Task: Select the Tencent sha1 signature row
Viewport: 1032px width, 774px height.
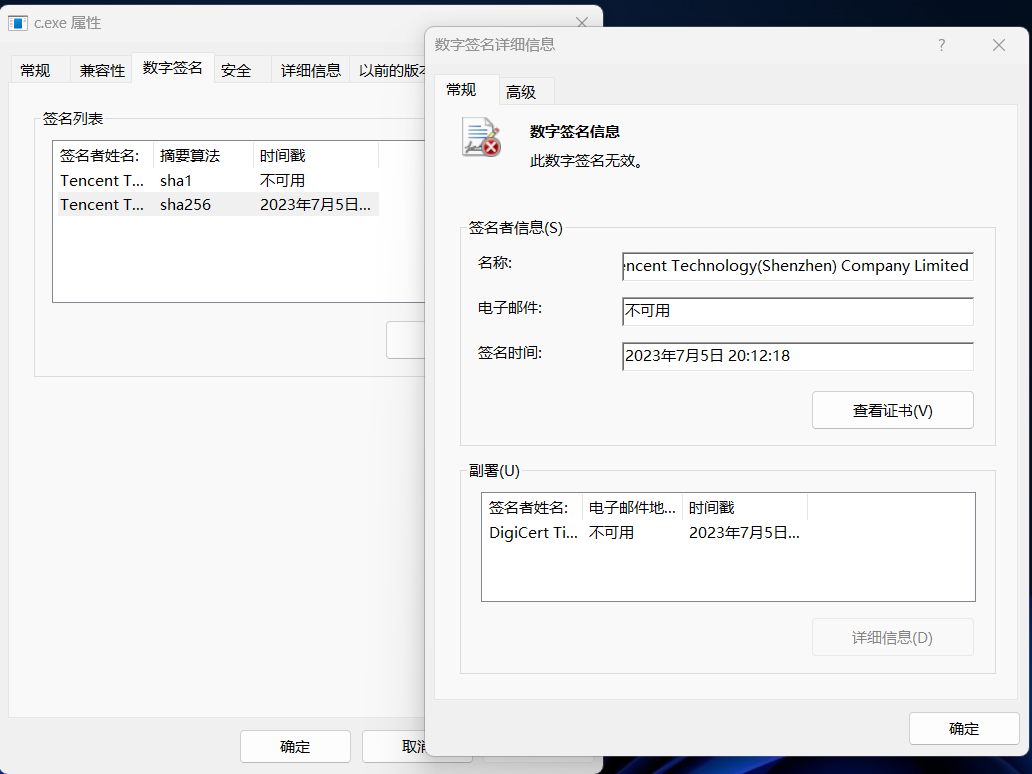Action: pyautogui.click(x=218, y=180)
